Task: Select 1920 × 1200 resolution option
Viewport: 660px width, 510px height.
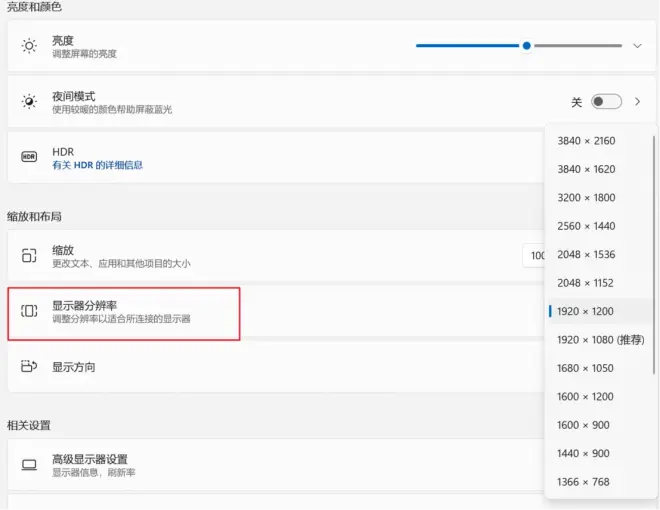Action: click(599, 311)
